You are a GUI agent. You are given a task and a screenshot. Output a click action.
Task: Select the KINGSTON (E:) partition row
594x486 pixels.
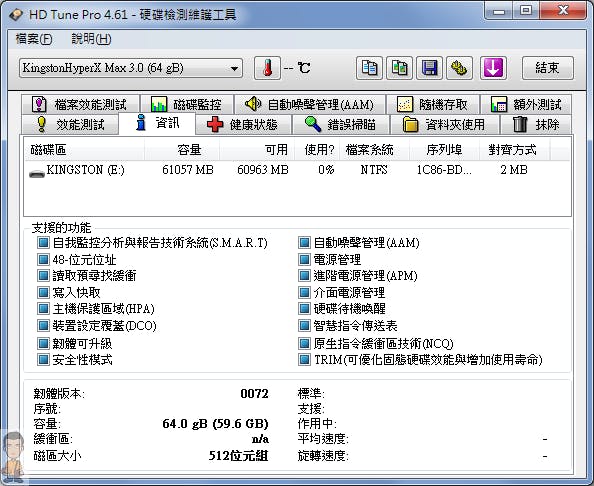click(x=297, y=170)
